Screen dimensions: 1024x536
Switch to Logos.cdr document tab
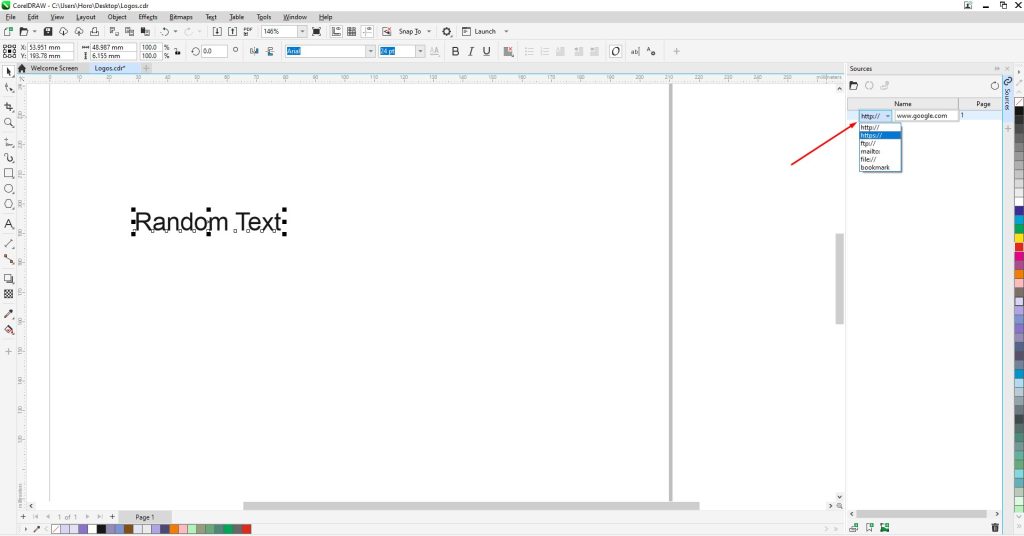(x=110, y=68)
